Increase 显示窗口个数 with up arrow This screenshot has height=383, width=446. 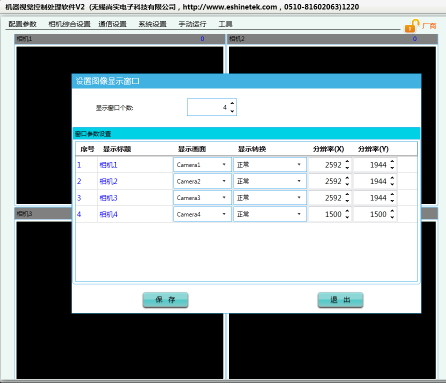[232, 104]
